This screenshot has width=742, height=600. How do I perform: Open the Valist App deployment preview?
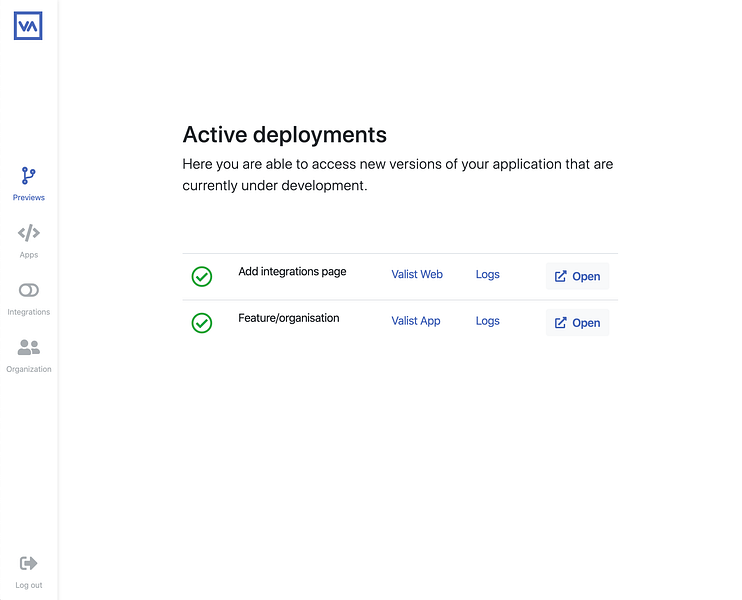(577, 323)
